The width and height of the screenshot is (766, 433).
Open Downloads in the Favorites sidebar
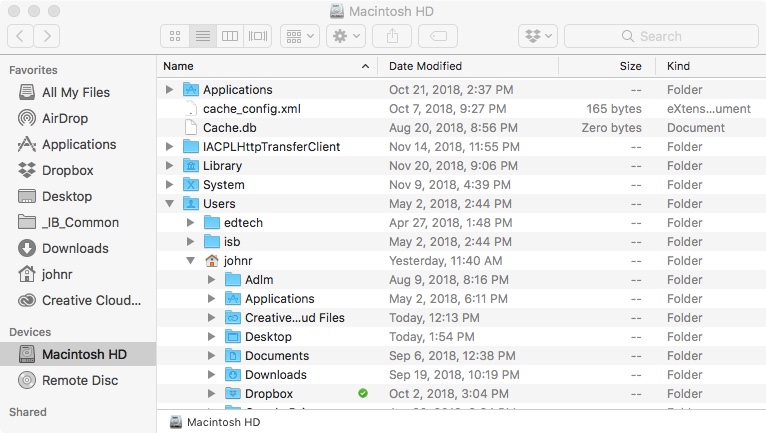tap(75, 248)
